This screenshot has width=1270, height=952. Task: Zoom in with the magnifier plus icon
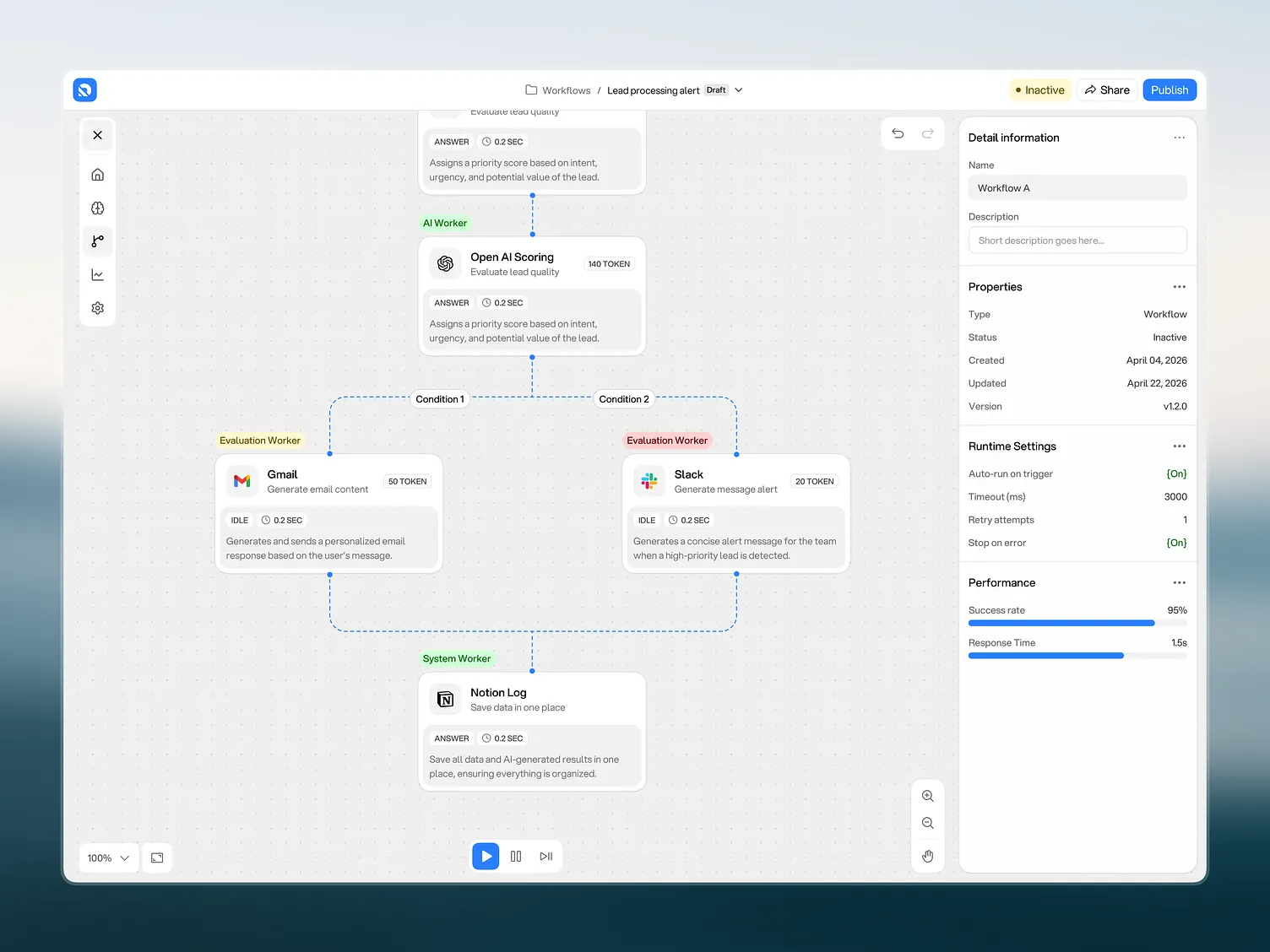tap(928, 796)
